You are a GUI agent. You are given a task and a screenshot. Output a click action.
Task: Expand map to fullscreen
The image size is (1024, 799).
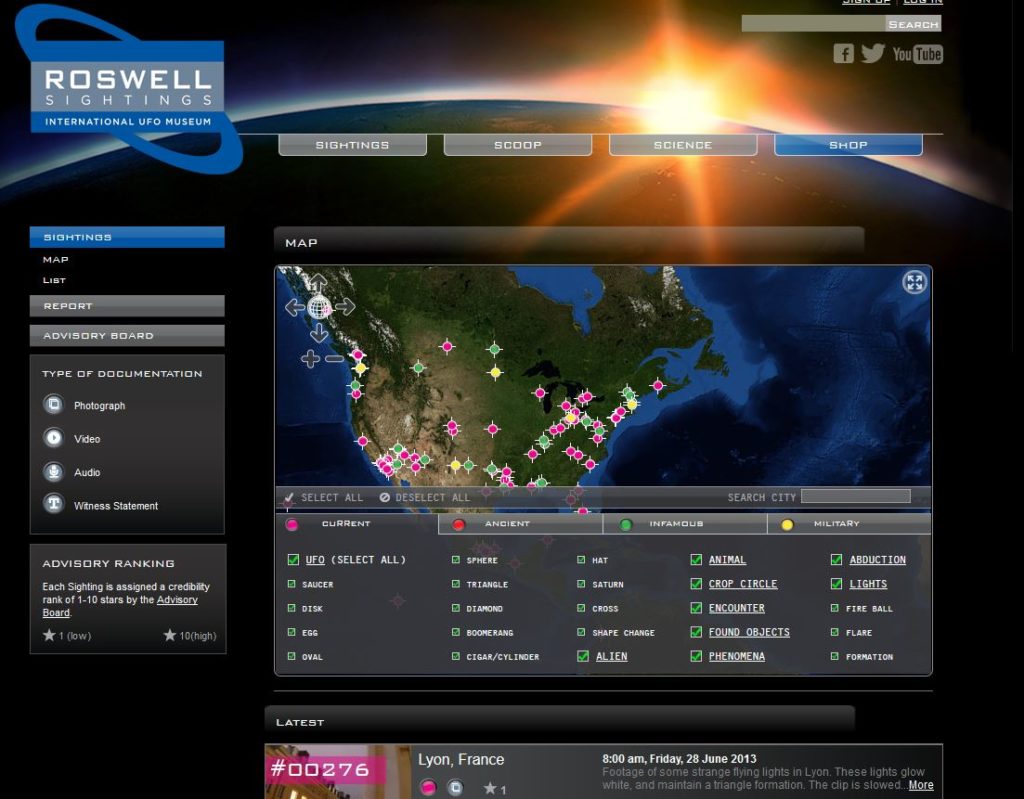(914, 282)
